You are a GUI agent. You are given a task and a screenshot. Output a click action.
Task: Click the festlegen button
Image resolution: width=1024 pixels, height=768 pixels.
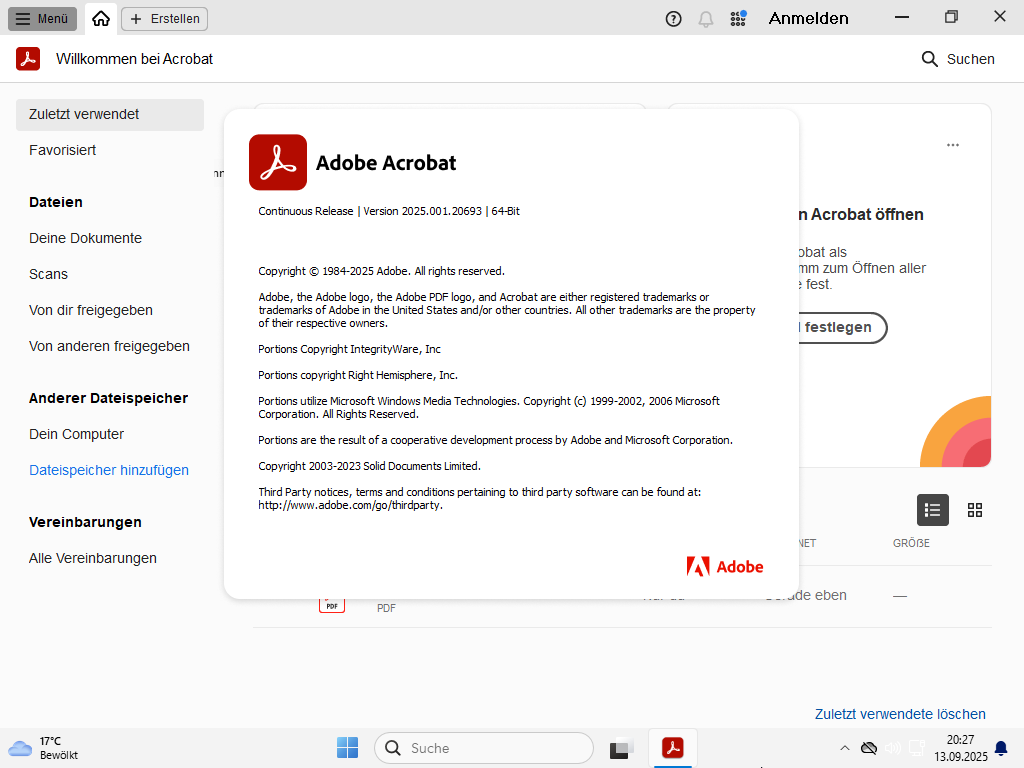[842, 327]
